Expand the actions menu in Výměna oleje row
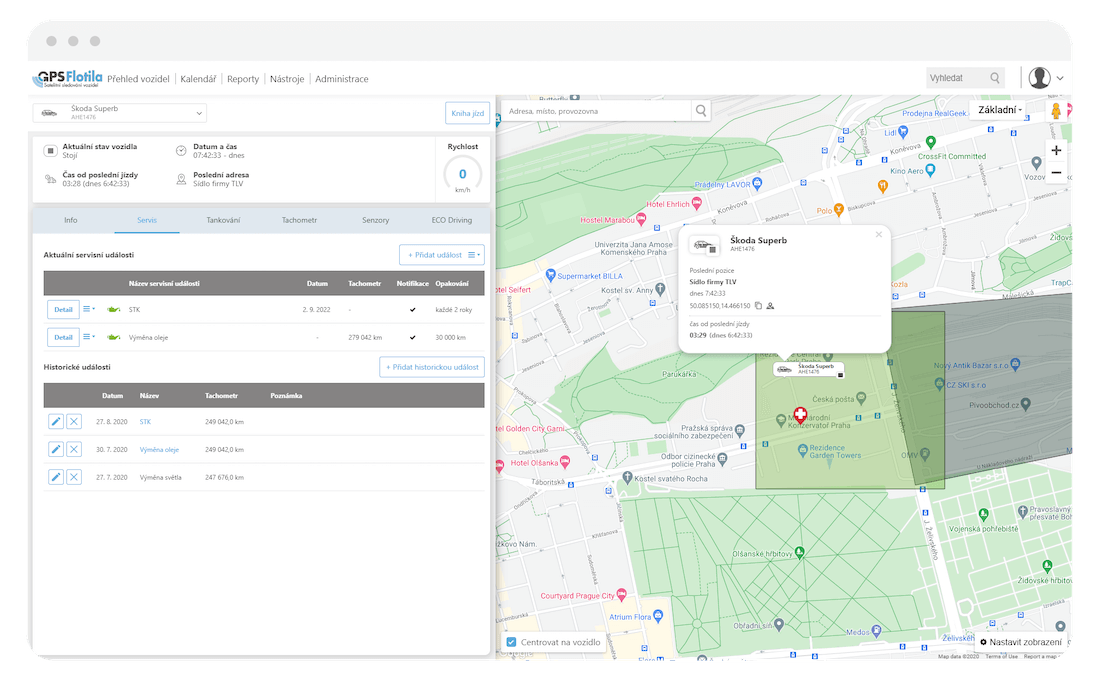This screenshot has height=679, width=1100. click(89, 337)
